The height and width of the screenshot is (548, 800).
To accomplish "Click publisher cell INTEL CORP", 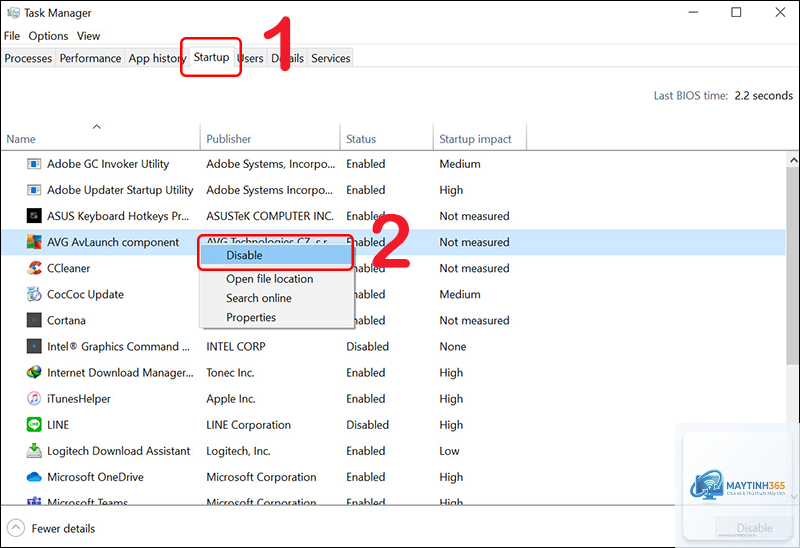I will pos(236,346).
